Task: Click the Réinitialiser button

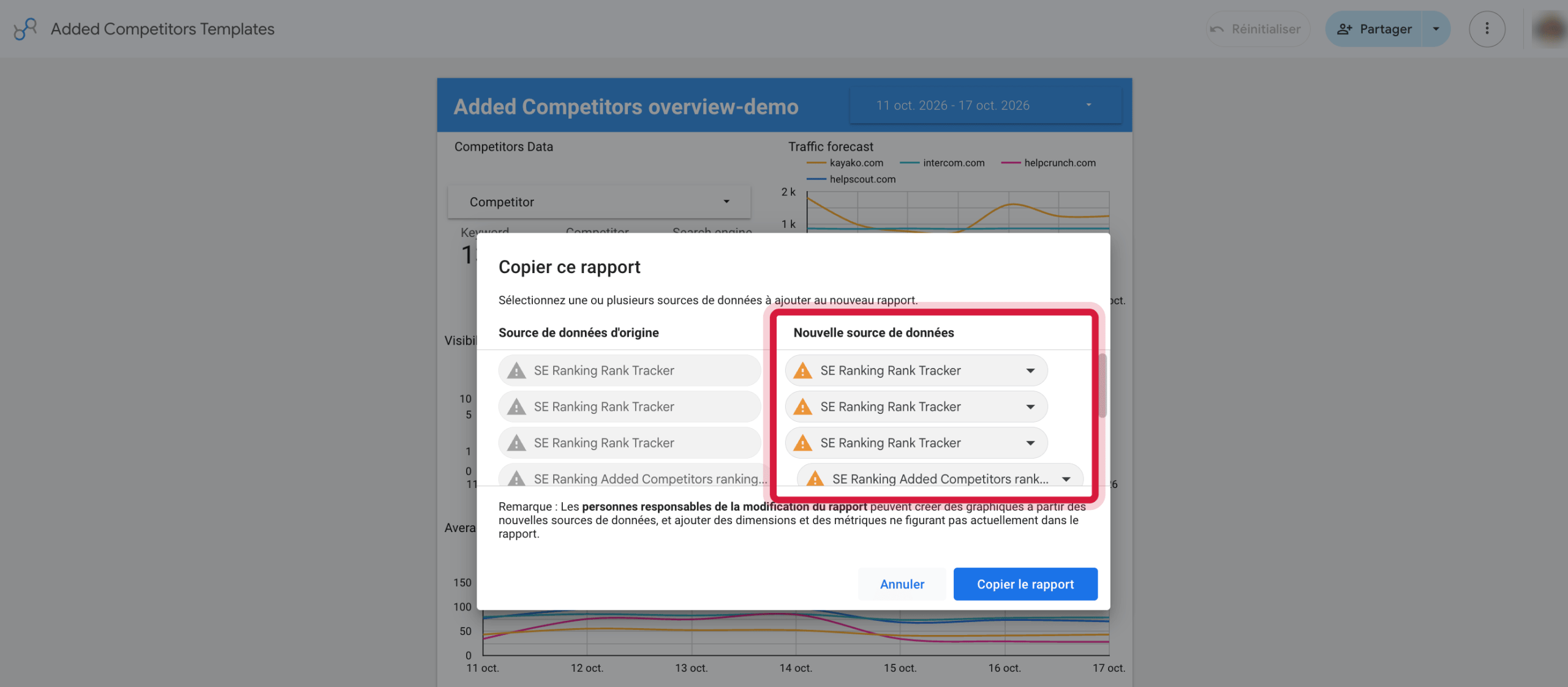Action: click(1257, 29)
